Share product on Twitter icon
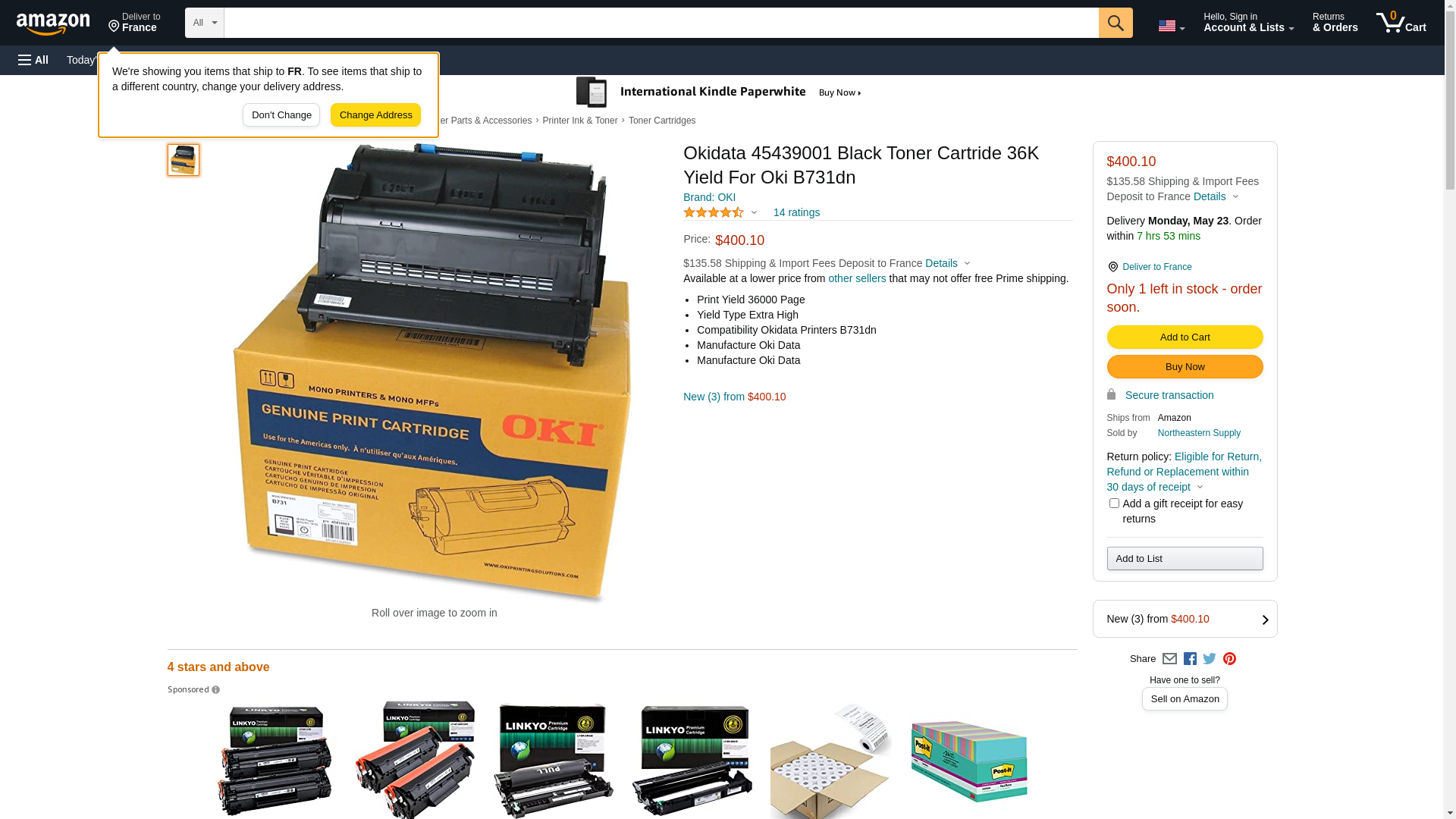This screenshot has width=1456, height=819. (1210, 659)
